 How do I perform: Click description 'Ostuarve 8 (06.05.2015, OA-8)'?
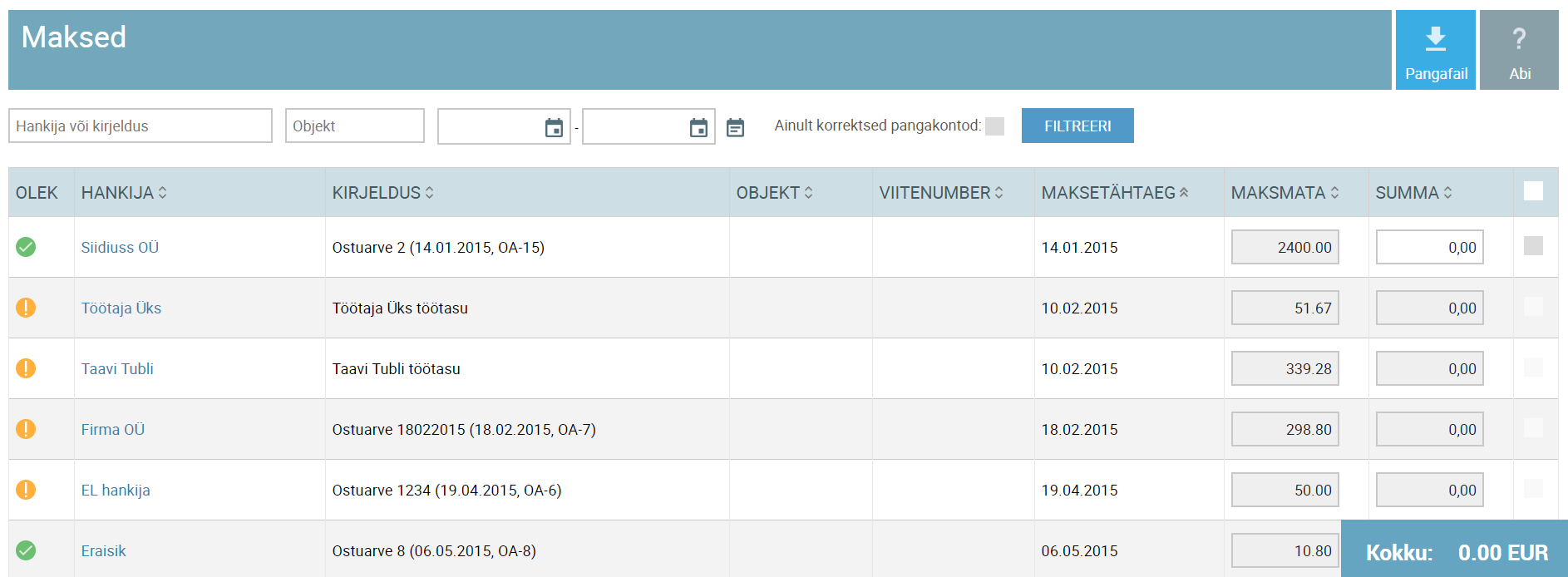click(x=434, y=551)
